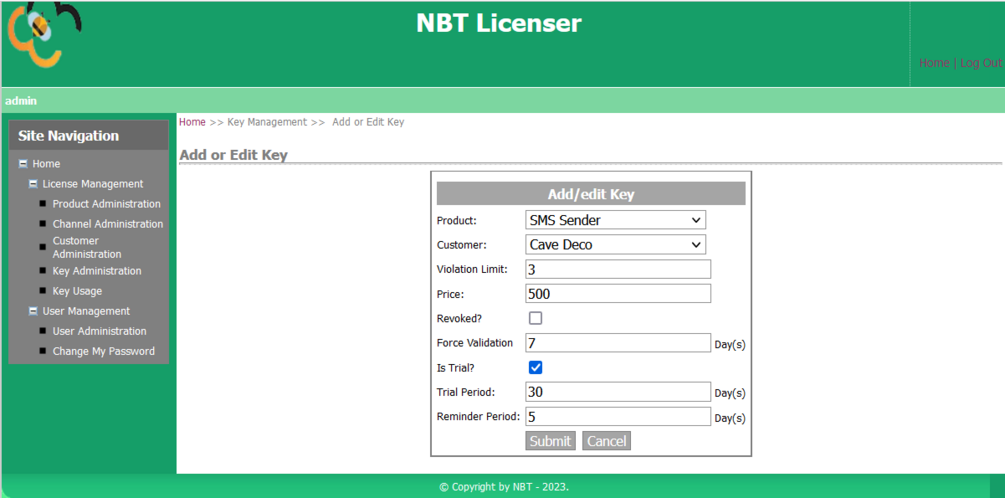The image size is (1005, 498).
Task: Focus the Force Validation input field
Action: (x=618, y=343)
